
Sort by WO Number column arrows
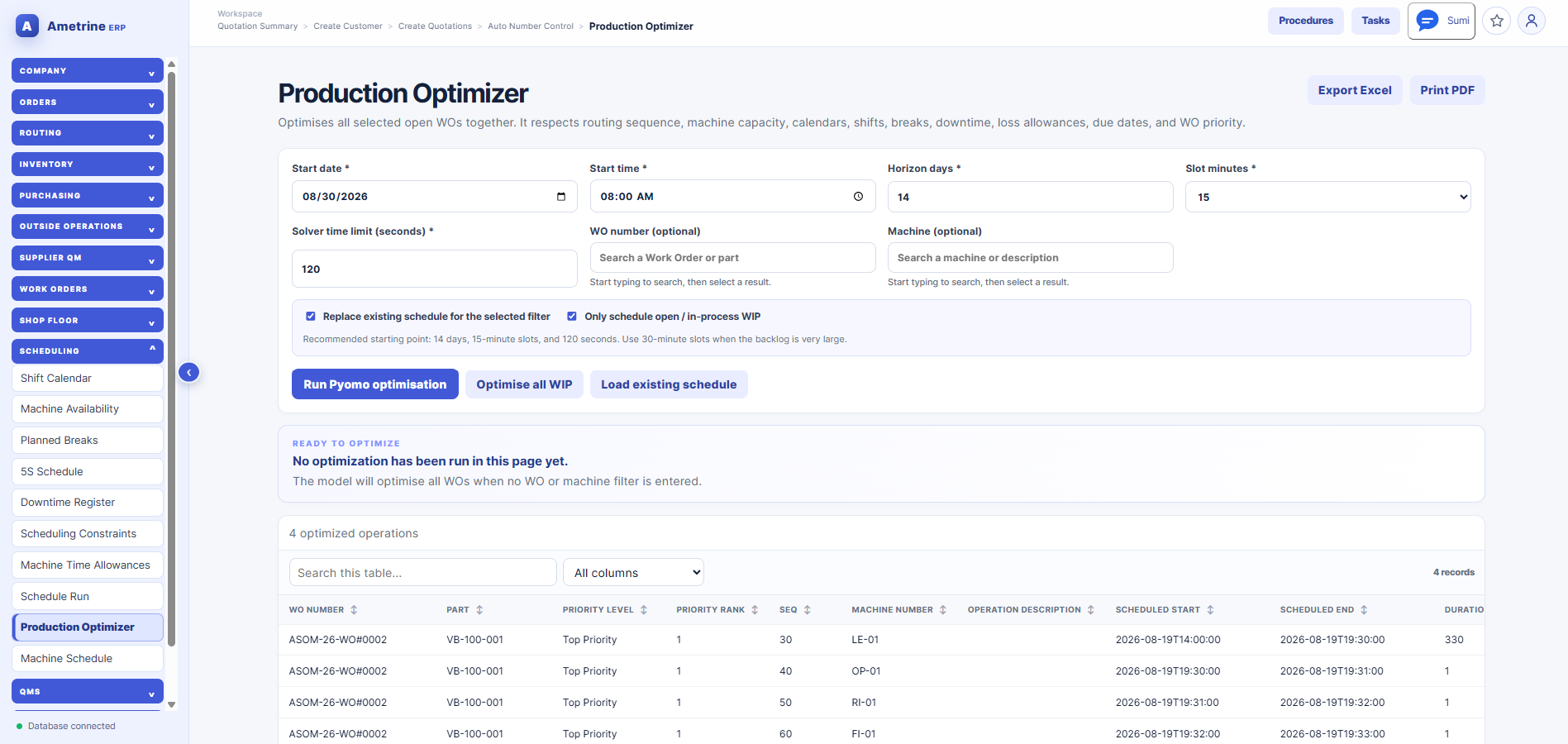354,610
